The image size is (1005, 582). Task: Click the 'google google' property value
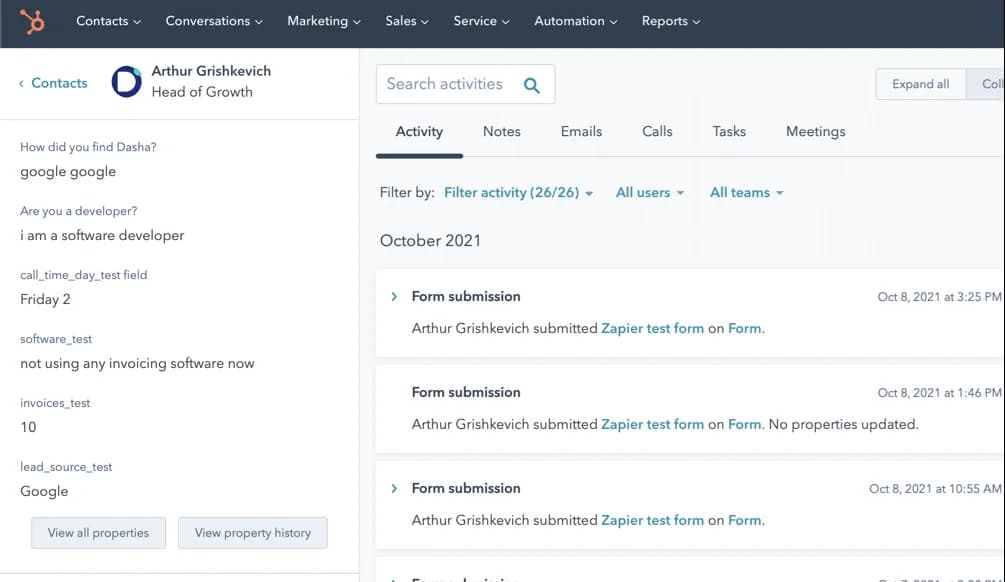pyautogui.click(x=68, y=172)
